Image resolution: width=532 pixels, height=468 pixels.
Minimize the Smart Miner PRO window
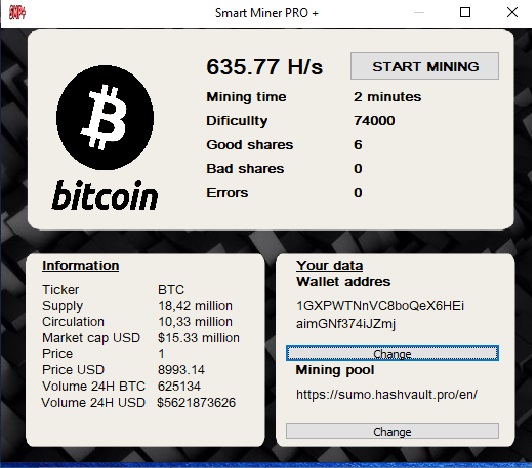pos(419,13)
